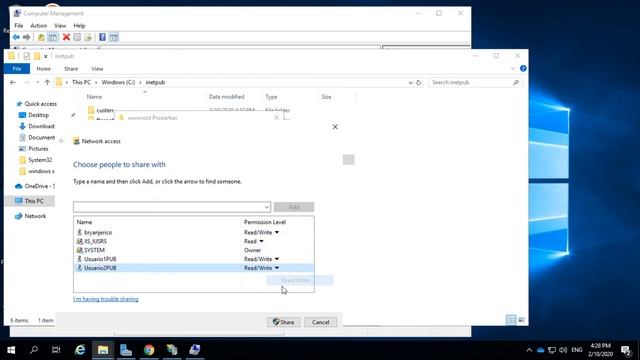Screen dimensions: 640x360
Task: Click the Share button
Action: tap(284, 322)
